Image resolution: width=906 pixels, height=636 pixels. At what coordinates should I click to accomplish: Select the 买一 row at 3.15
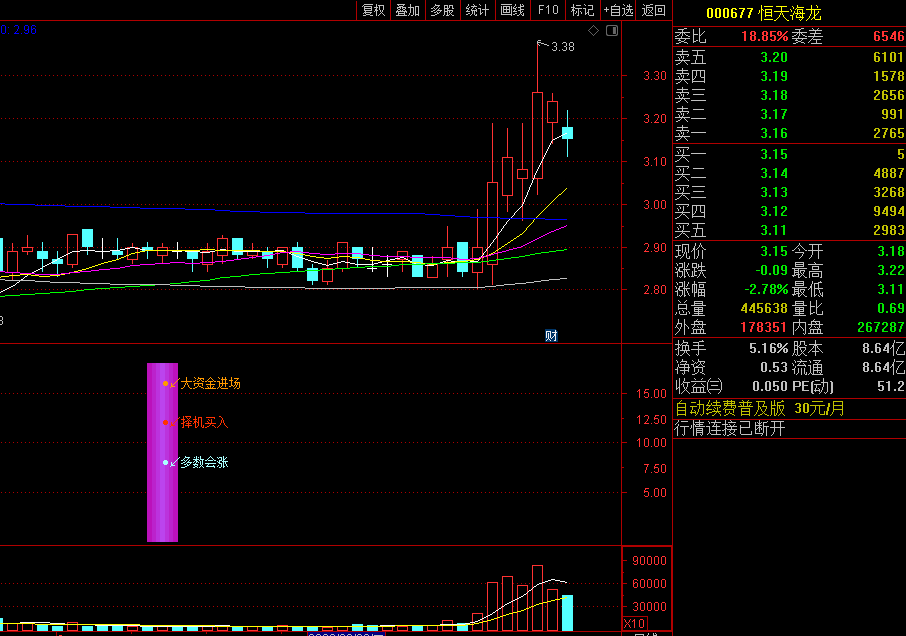(789, 154)
